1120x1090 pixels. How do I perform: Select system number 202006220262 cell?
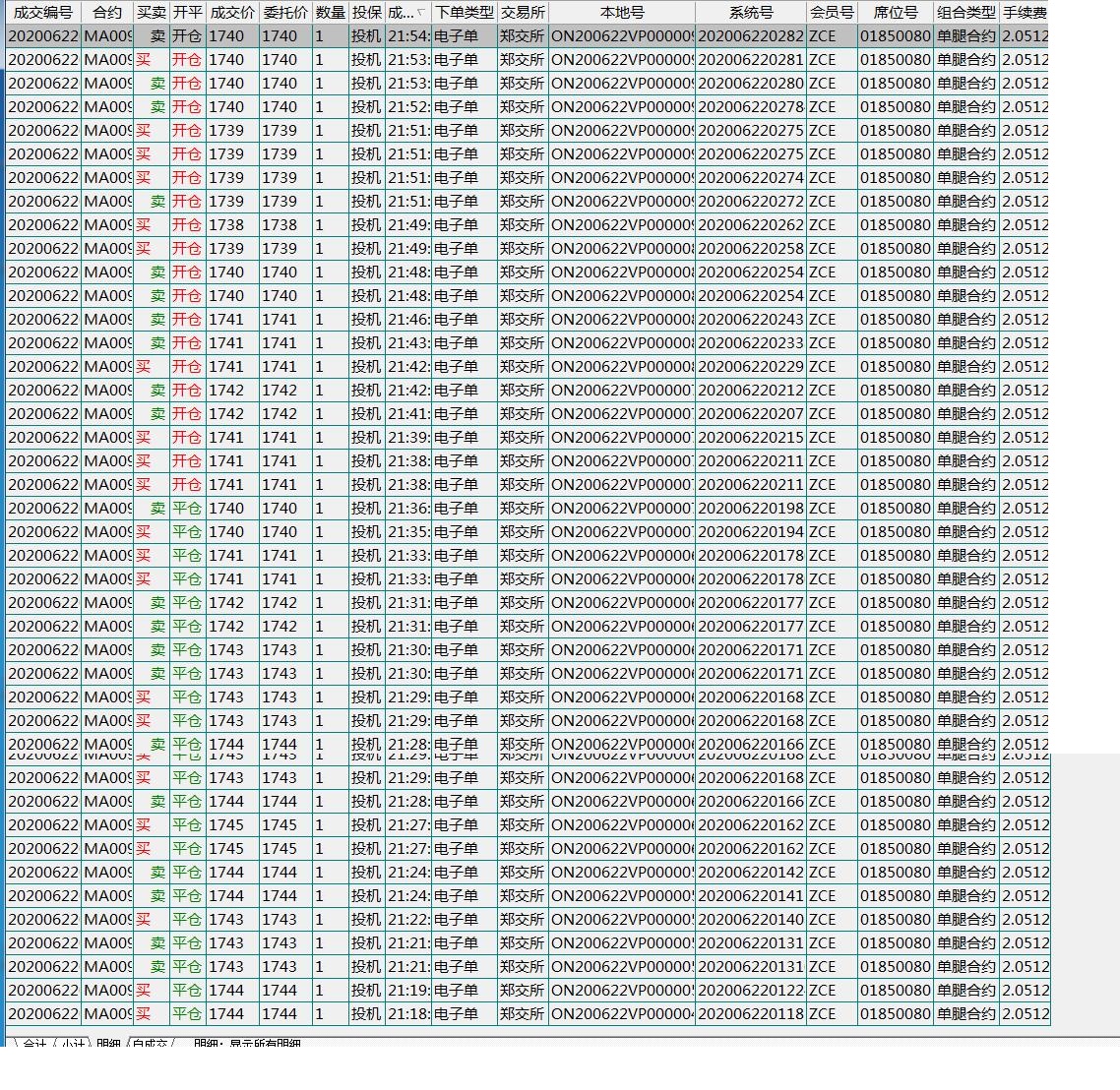751,224
